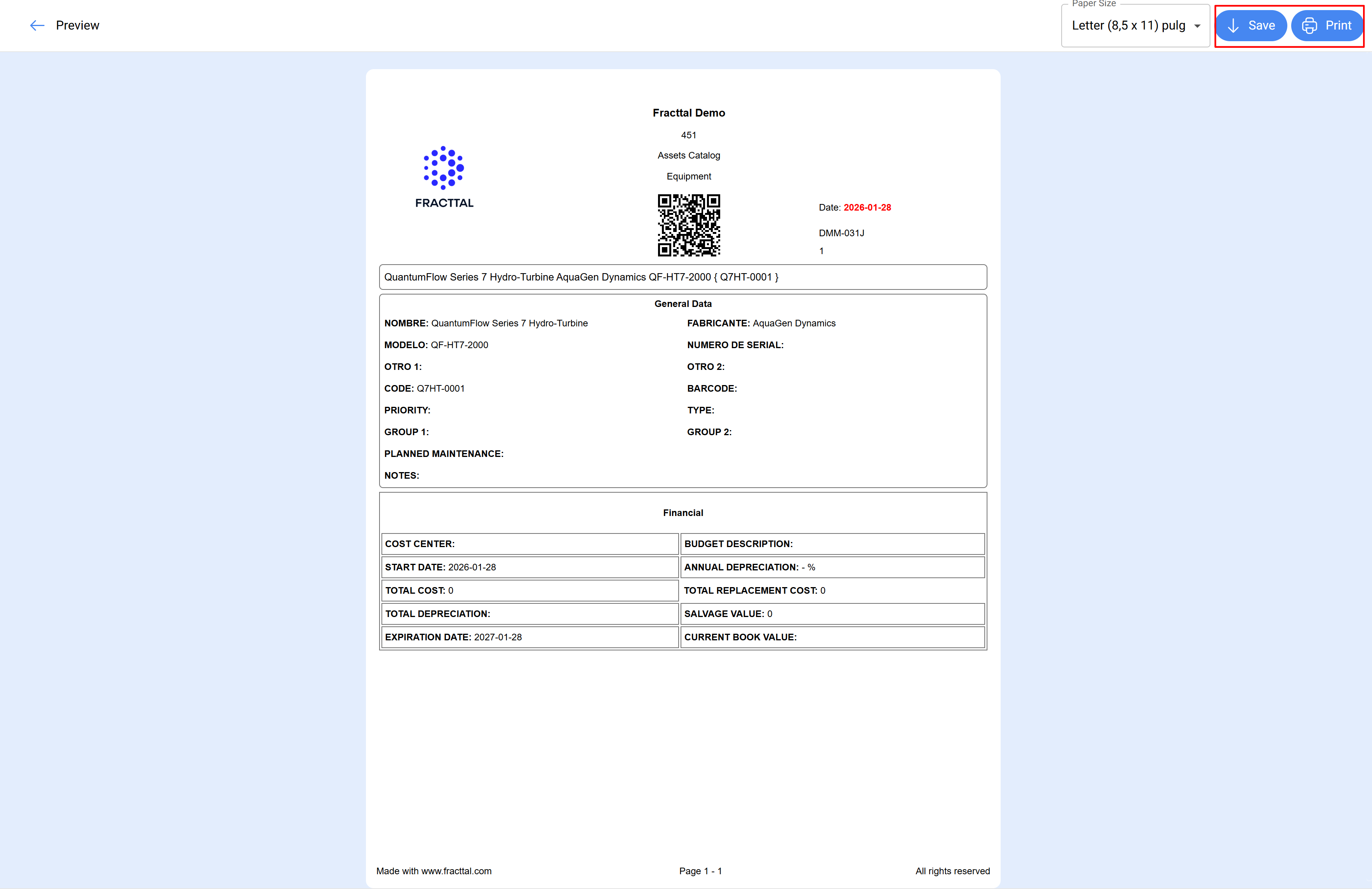Image resolution: width=1372 pixels, height=889 pixels.
Task: Click the Page 1 - 1 footer indicator
Action: click(x=700, y=871)
